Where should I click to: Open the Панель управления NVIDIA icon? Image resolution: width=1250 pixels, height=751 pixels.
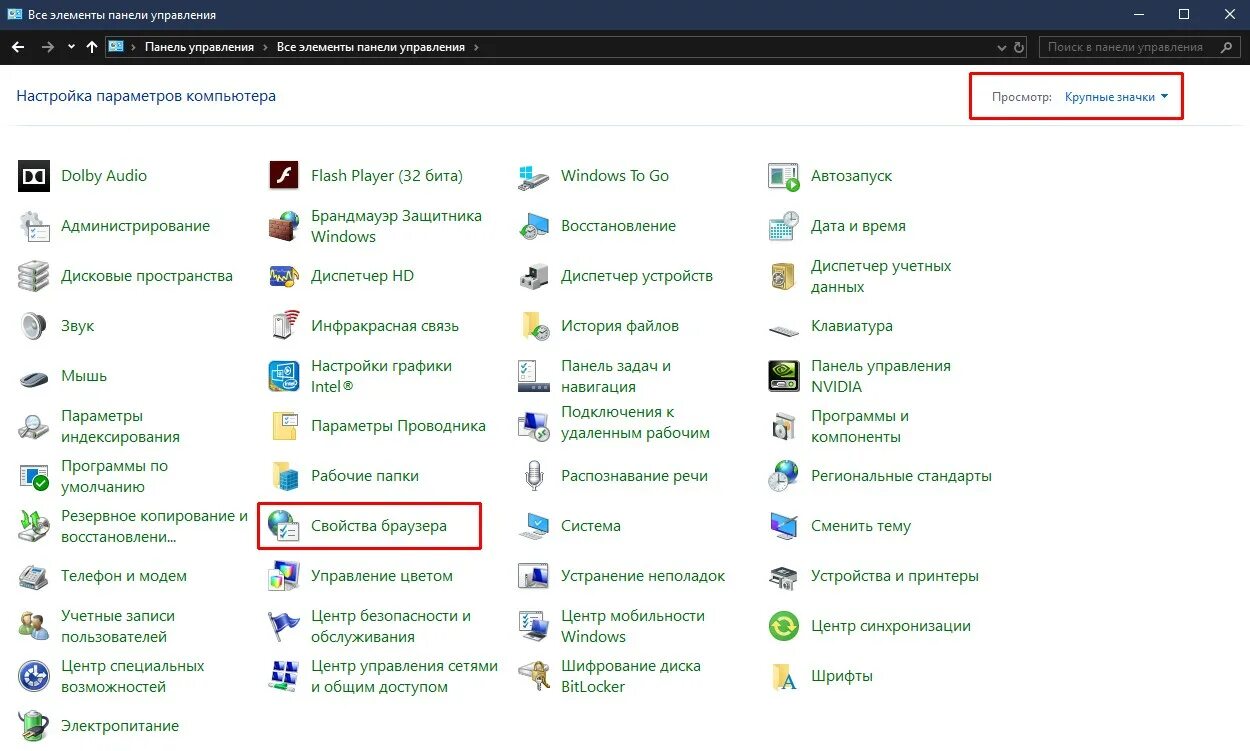pyautogui.click(x=784, y=376)
